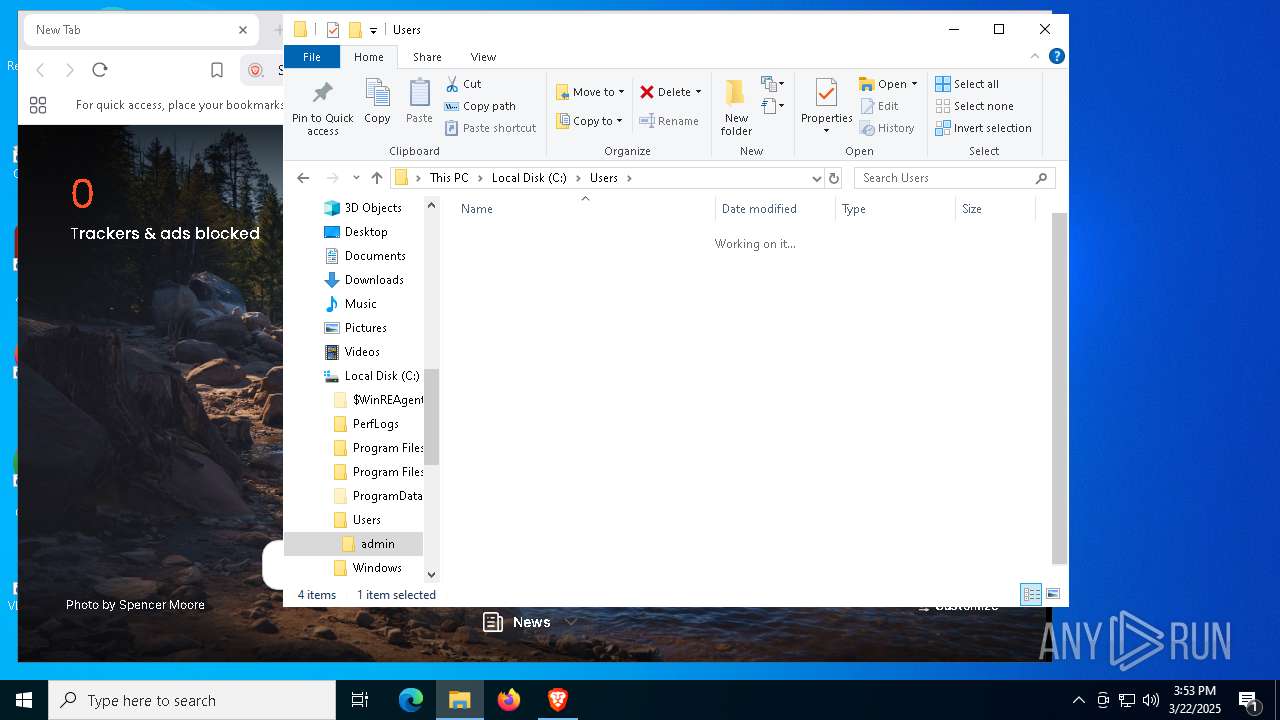Click Local Disk (C:) breadcrumb
Image resolution: width=1280 pixels, height=720 pixels.
coord(529,178)
